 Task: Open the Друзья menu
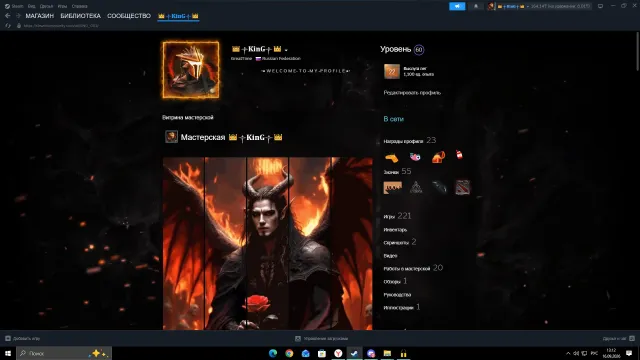46,6
